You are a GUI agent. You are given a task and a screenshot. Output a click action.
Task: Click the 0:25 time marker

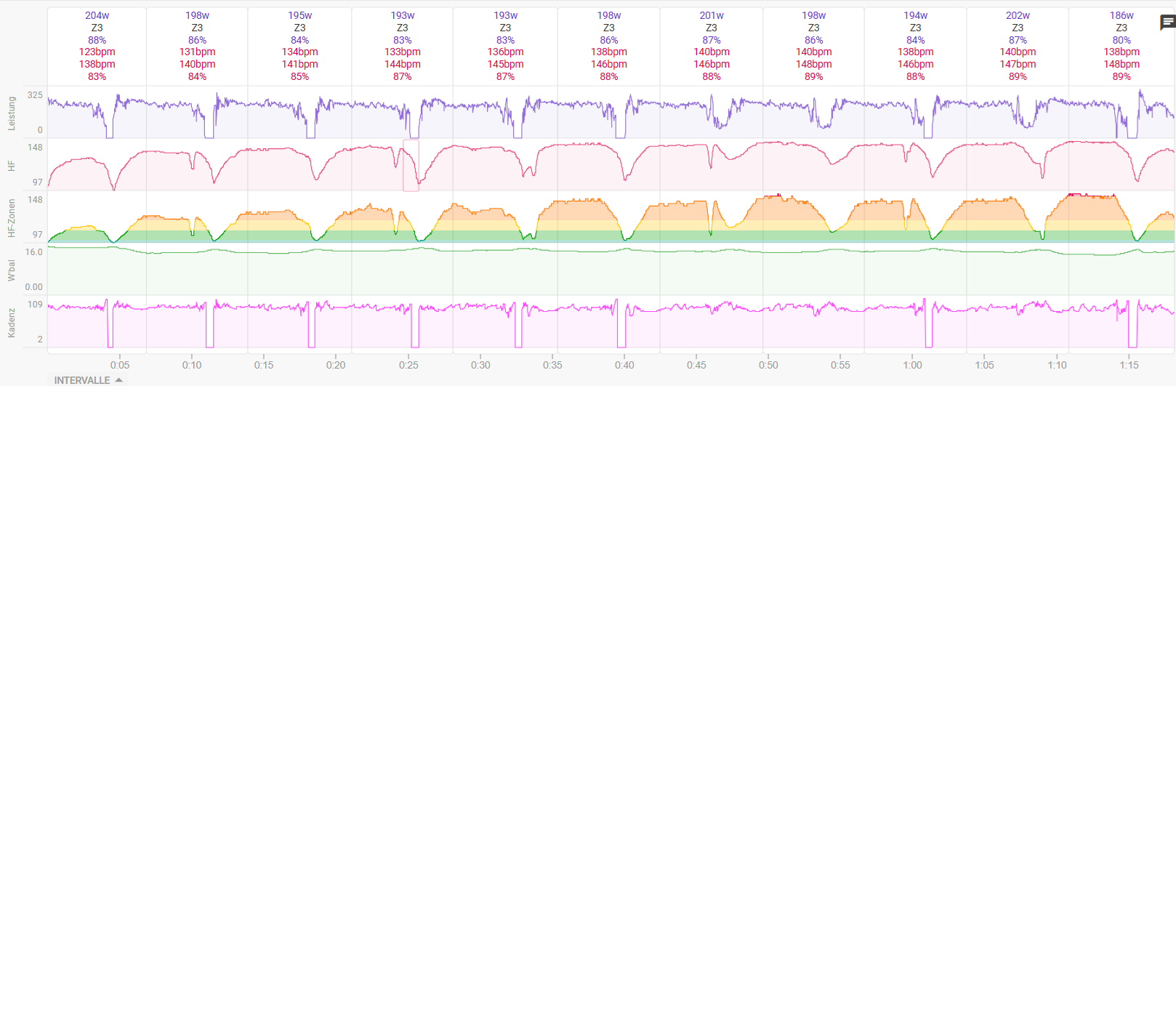(408, 365)
